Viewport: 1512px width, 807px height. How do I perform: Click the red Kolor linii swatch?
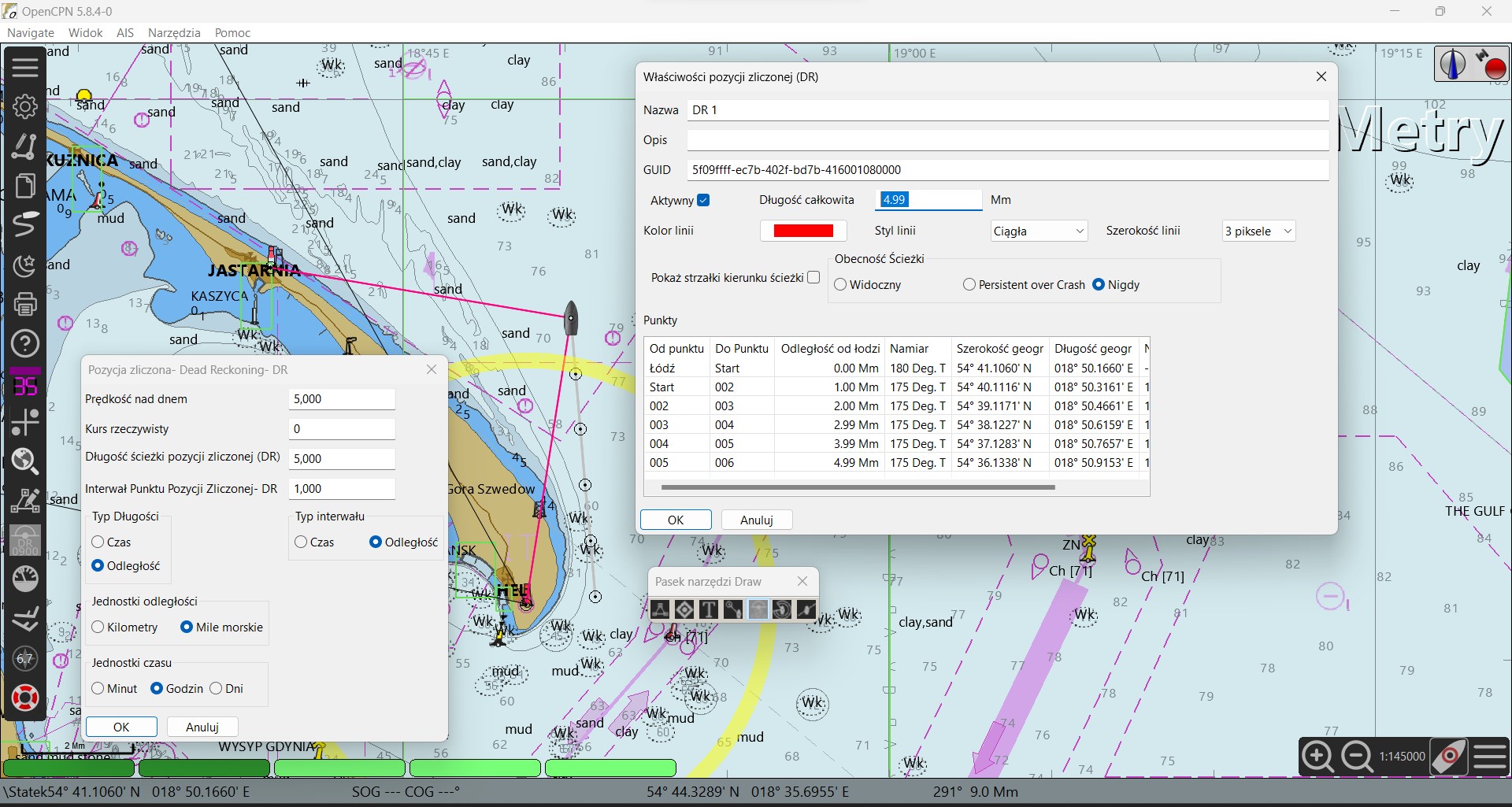[802, 231]
